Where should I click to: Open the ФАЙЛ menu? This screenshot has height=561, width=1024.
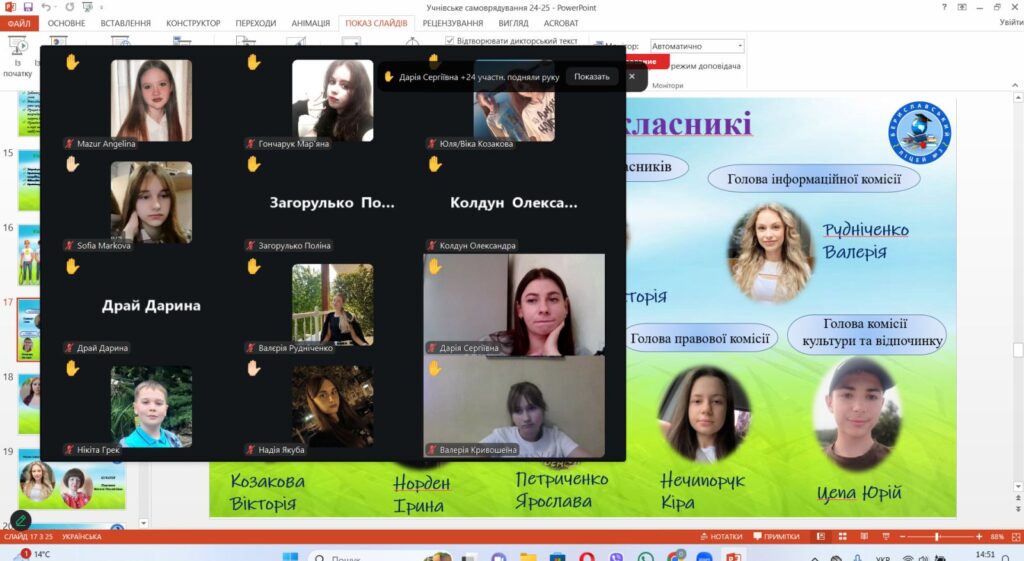click(x=19, y=23)
